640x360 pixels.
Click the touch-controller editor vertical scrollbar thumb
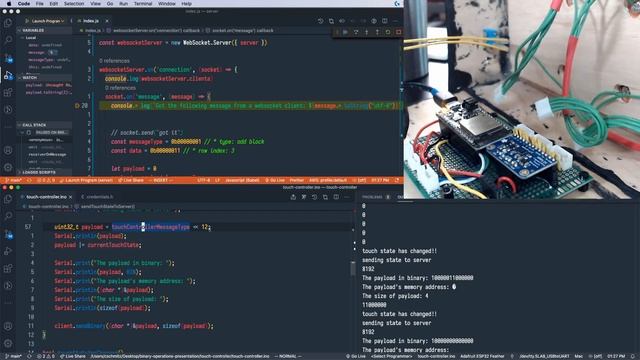(x=353, y=269)
